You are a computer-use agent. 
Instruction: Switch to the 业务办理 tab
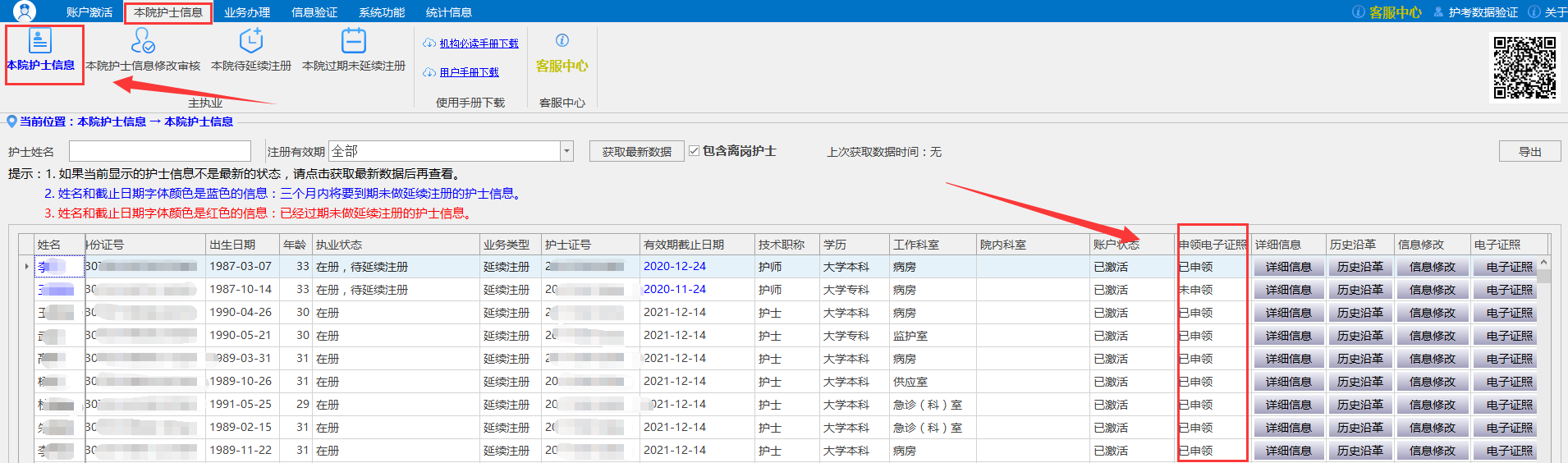tap(247, 12)
